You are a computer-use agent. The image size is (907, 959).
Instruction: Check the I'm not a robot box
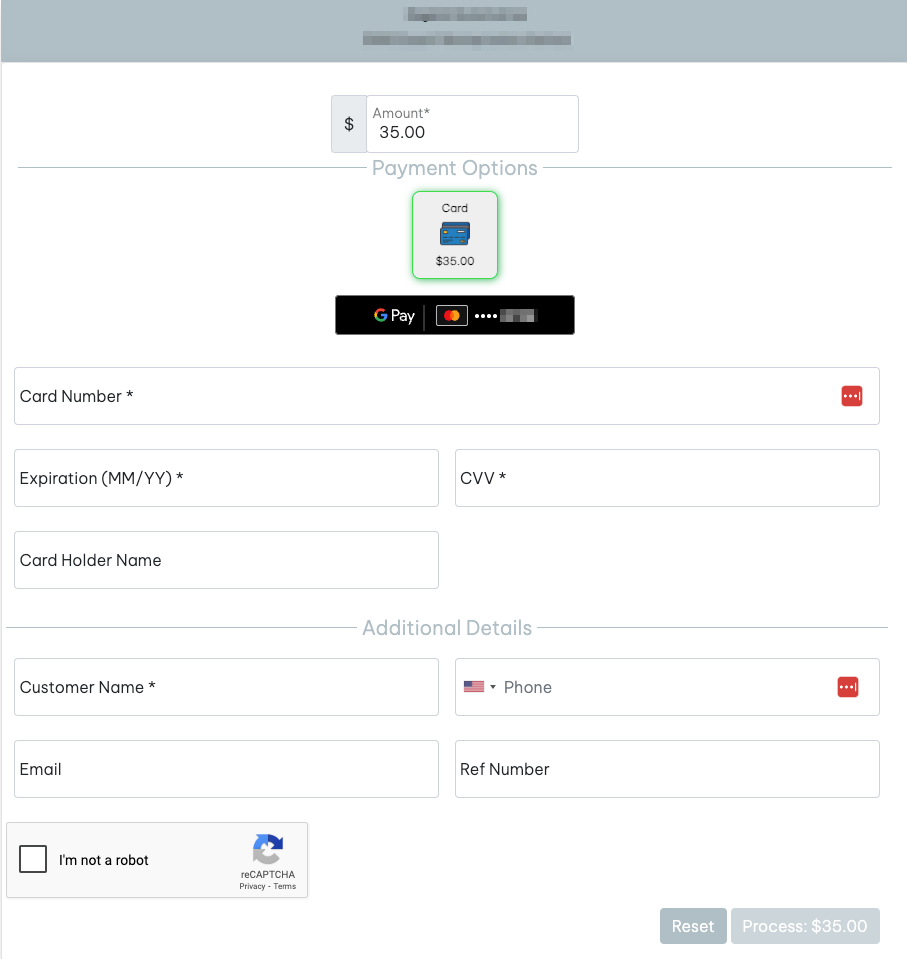[x=33, y=859]
